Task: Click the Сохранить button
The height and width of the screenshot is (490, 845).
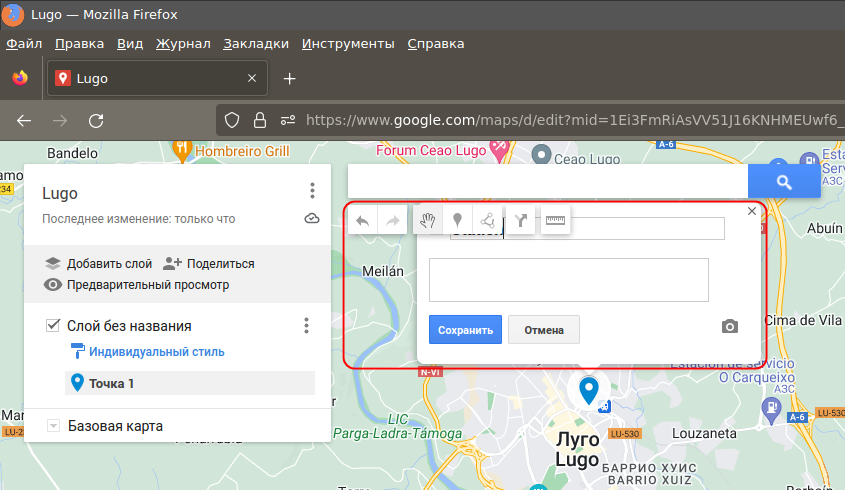Action: [465, 329]
